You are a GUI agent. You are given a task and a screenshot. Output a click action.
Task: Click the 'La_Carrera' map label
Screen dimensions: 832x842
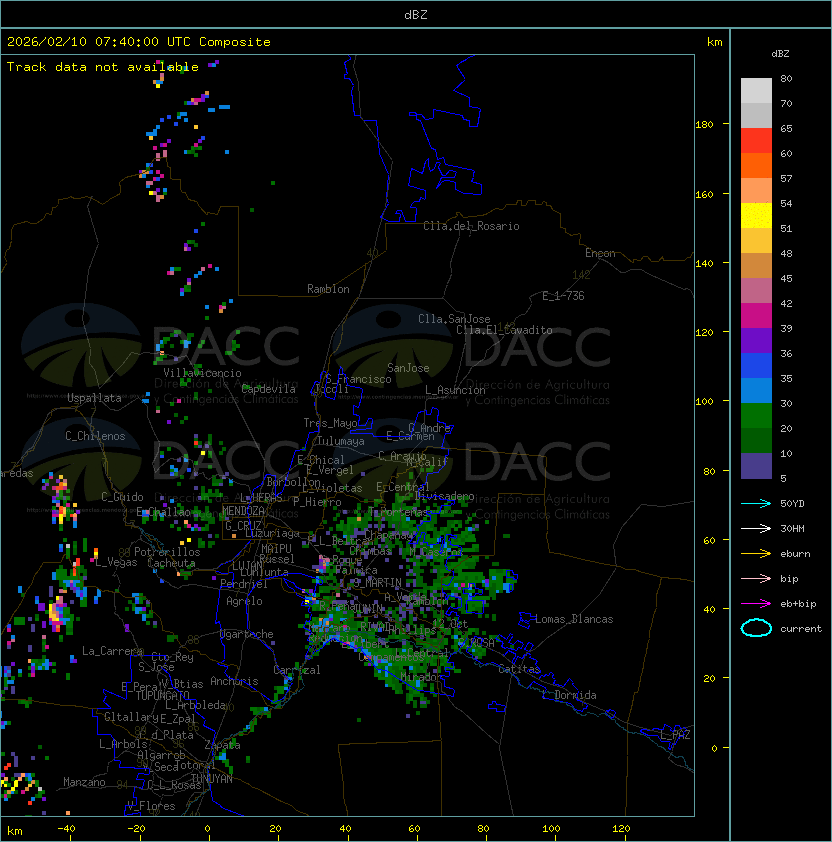[112, 651]
